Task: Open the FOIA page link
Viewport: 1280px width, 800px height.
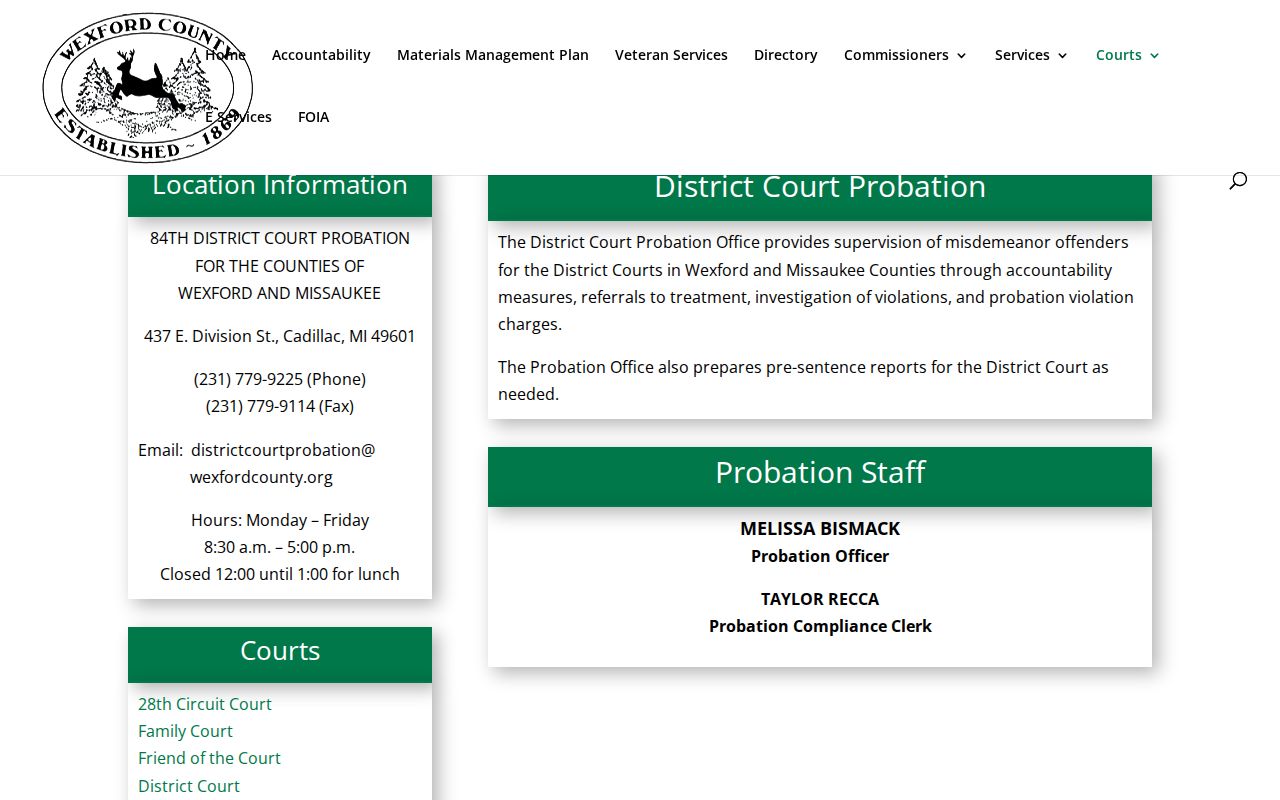Action: (x=313, y=117)
